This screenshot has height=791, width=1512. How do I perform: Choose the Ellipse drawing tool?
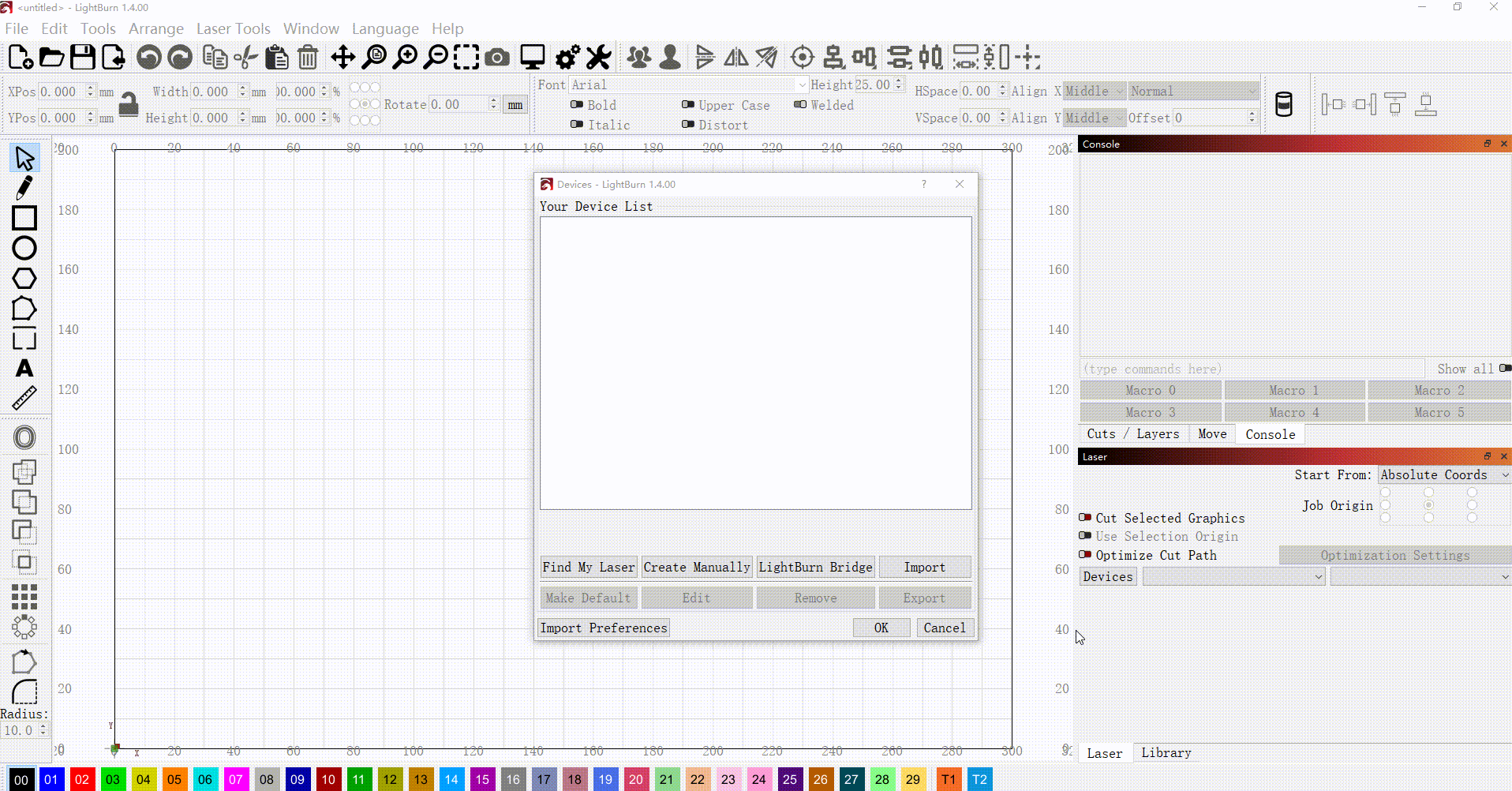(x=24, y=248)
